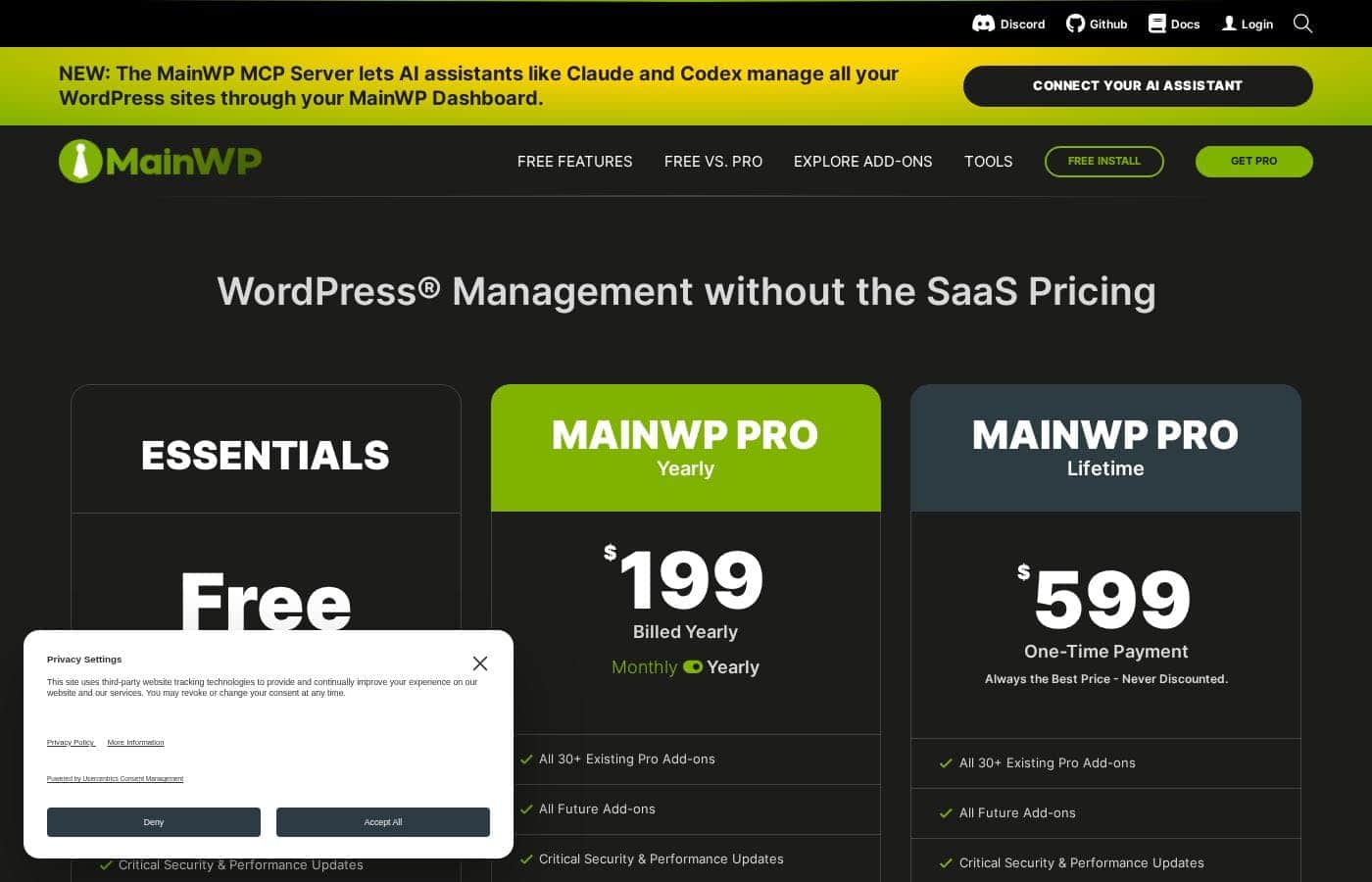Open Powered by Usercentrics link
The height and width of the screenshot is (882, 1372).
[x=116, y=779]
